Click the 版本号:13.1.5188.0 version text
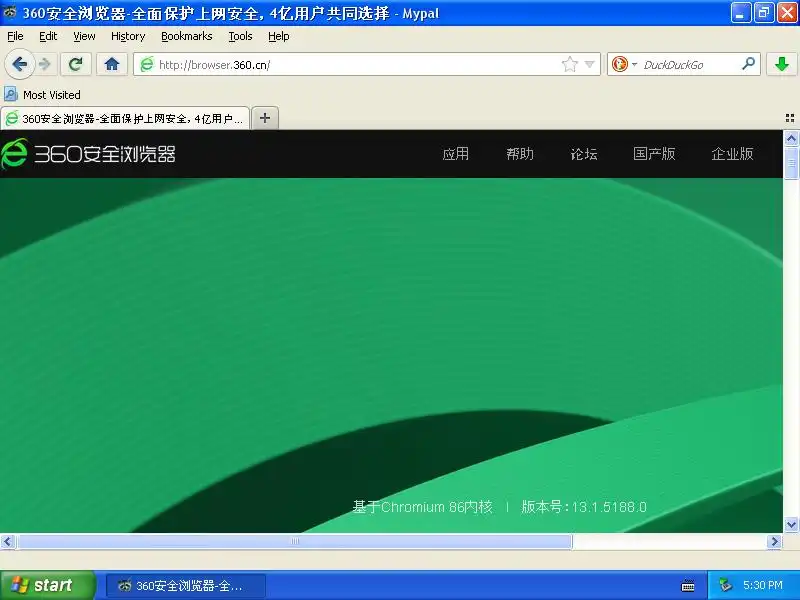 coord(584,507)
